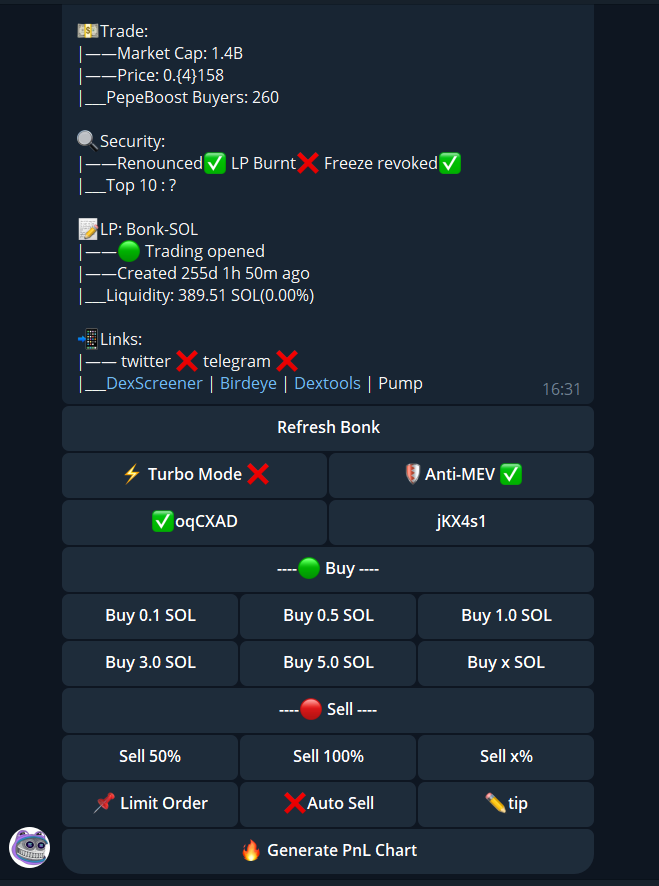Generate PnL Chart with fire icon
Image resolution: width=659 pixels, height=886 pixels.
(328, 851)
